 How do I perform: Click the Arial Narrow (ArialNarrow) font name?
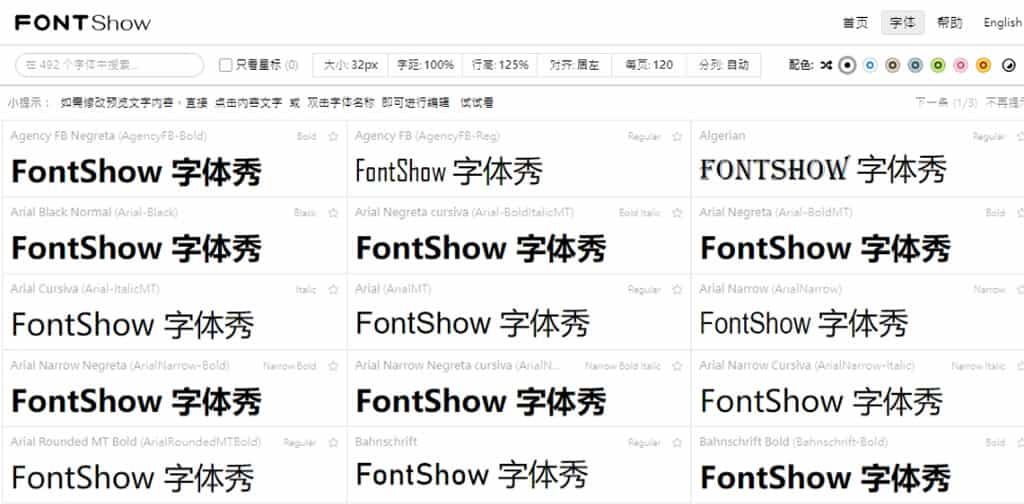(x=771, y=289)
